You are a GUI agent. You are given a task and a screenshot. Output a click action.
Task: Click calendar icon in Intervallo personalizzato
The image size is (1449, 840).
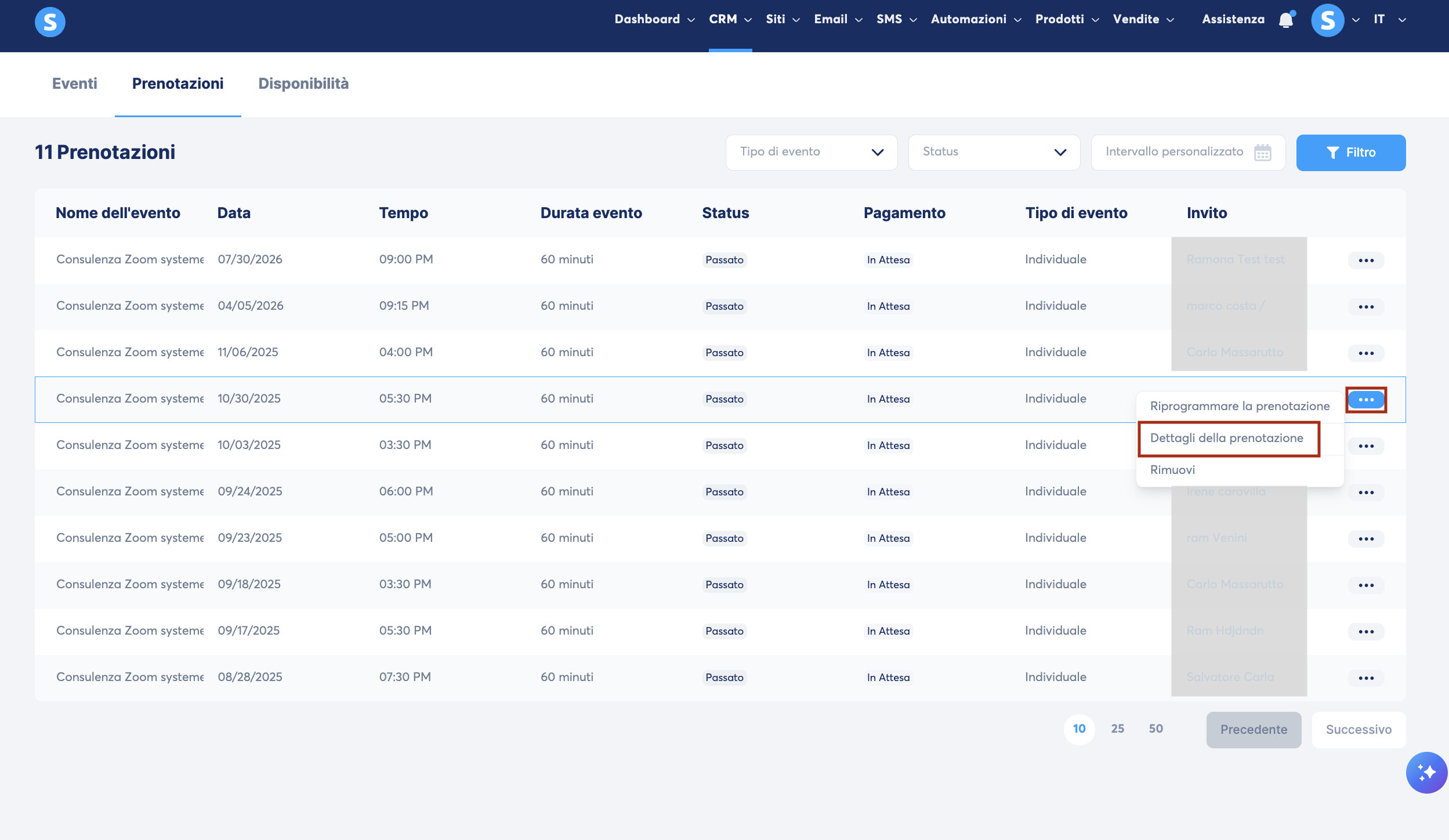[1262, 153]
